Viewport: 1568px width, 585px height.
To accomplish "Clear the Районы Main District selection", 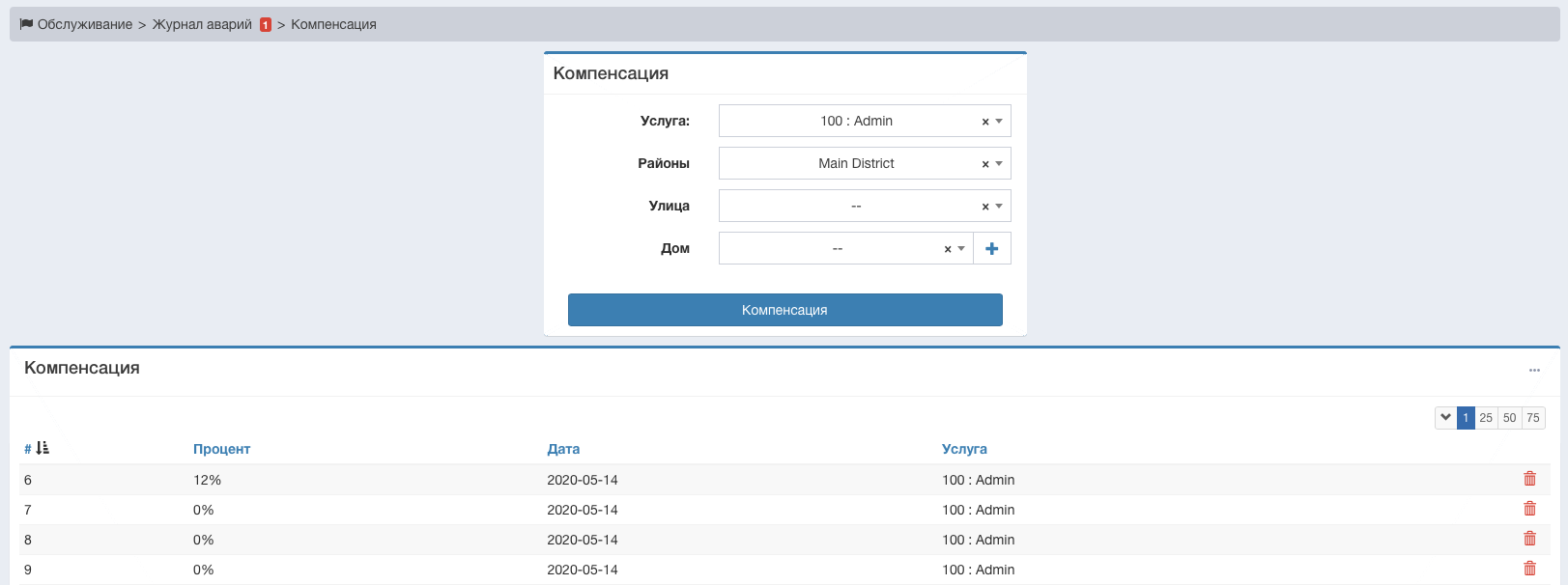I will [984, 164].
